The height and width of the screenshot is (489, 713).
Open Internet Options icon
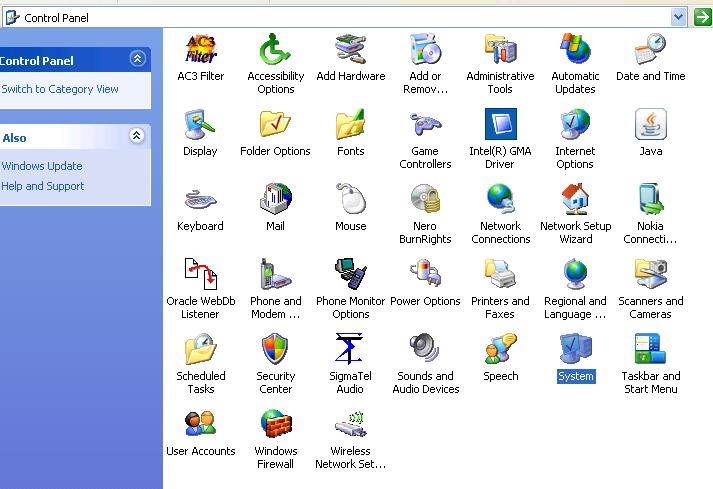[575, 124]
